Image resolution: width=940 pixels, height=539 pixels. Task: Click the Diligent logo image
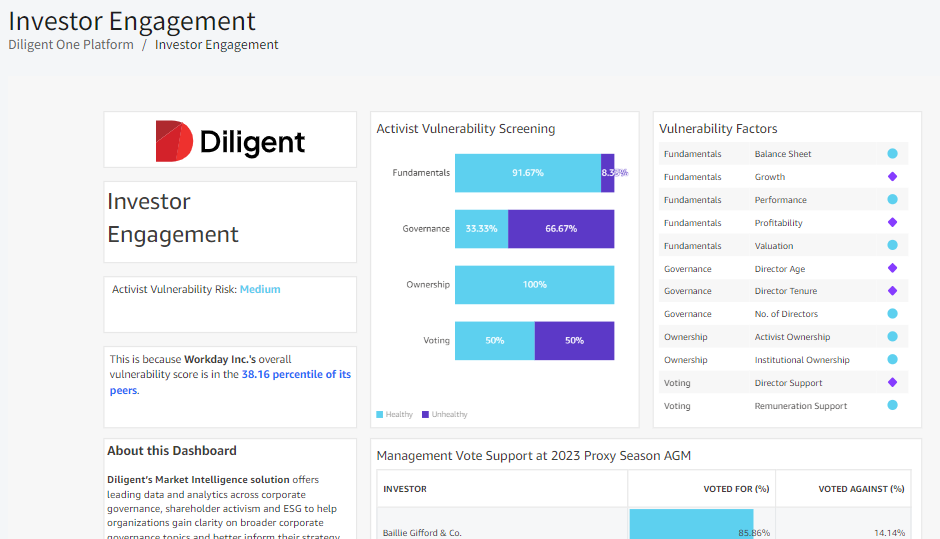tap(230, 141)
